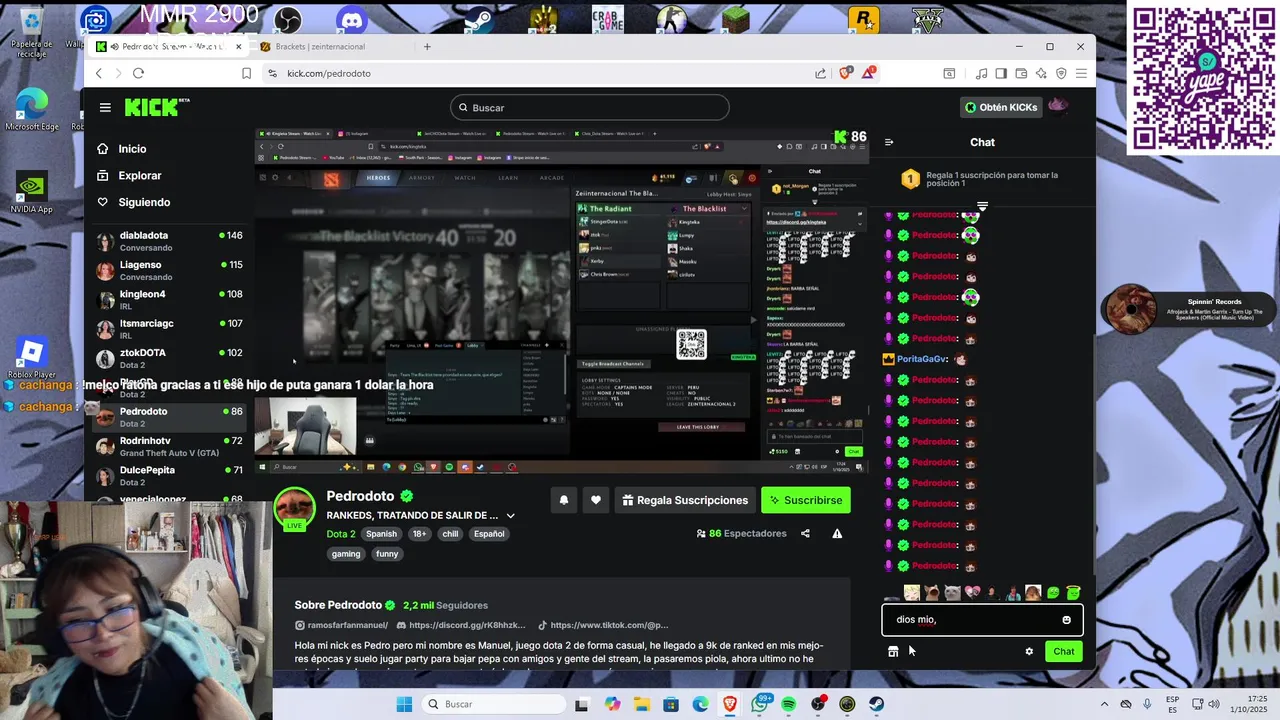This screenshot has height=720, width=1280.
Task: Open the diabladota channel
Action: point(170,241)
